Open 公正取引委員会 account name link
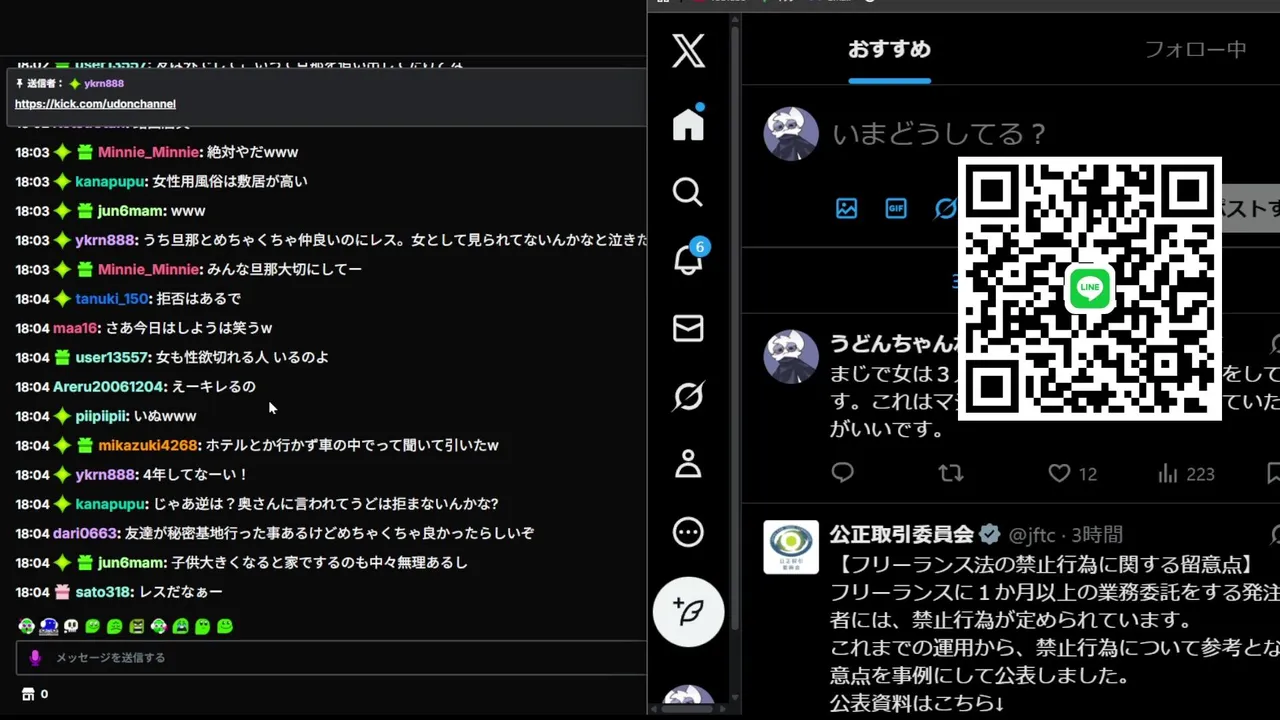1280x720 pixels. point(901,534)
